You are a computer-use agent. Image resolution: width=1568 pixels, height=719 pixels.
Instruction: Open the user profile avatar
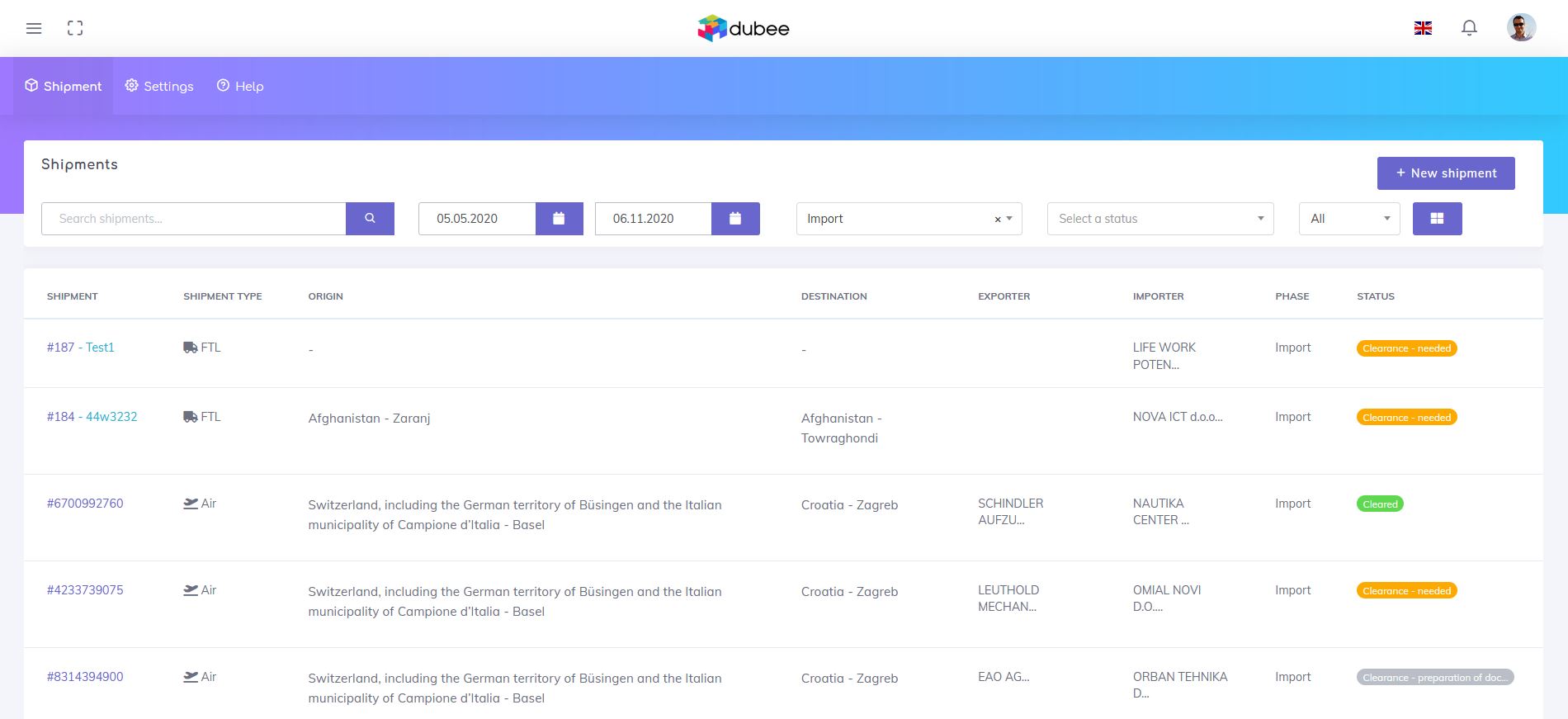coord(1521,28)
